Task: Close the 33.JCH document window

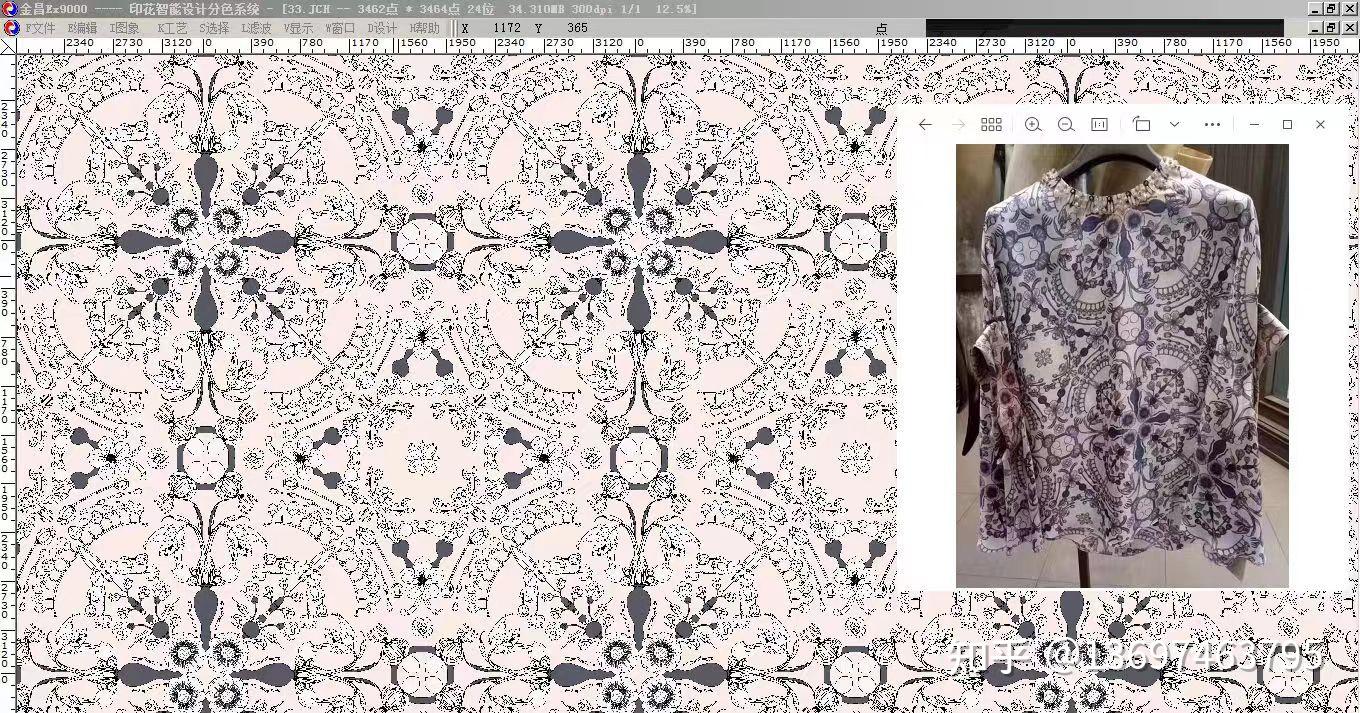Action: [1349, 28]
